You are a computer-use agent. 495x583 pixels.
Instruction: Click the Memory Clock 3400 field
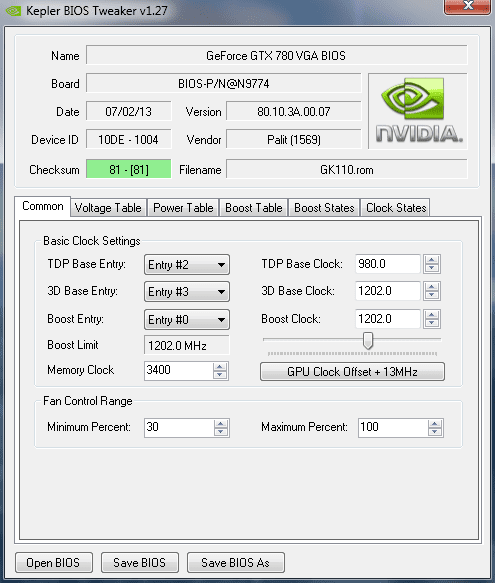[179, 371]
